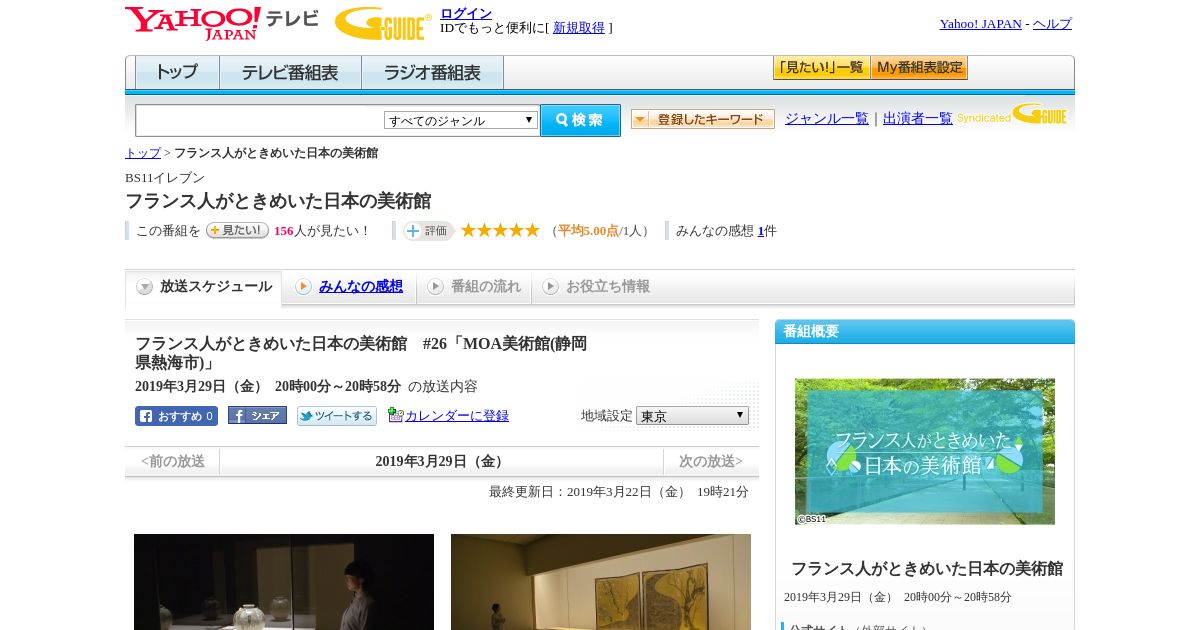Click the right photo with folding screens
The image size is (1200, 630).
click(601, 582)
